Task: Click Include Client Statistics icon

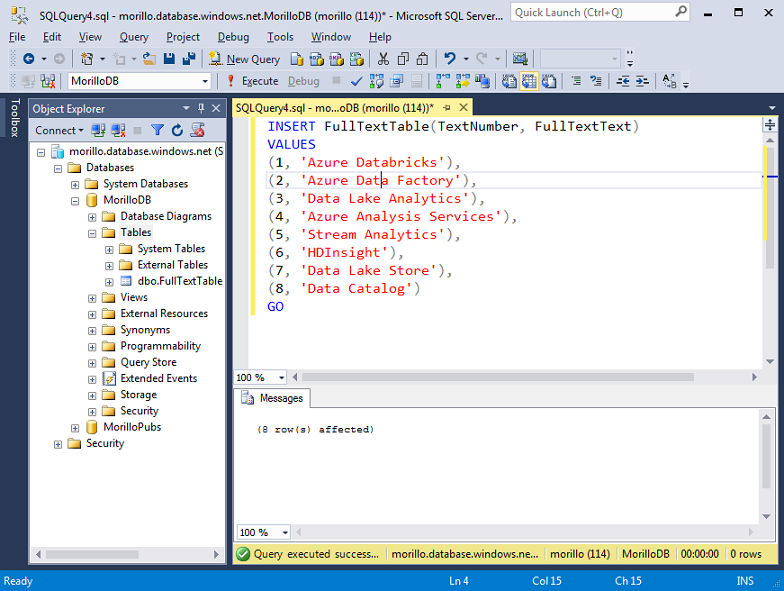Action: (x=482, y=81)
